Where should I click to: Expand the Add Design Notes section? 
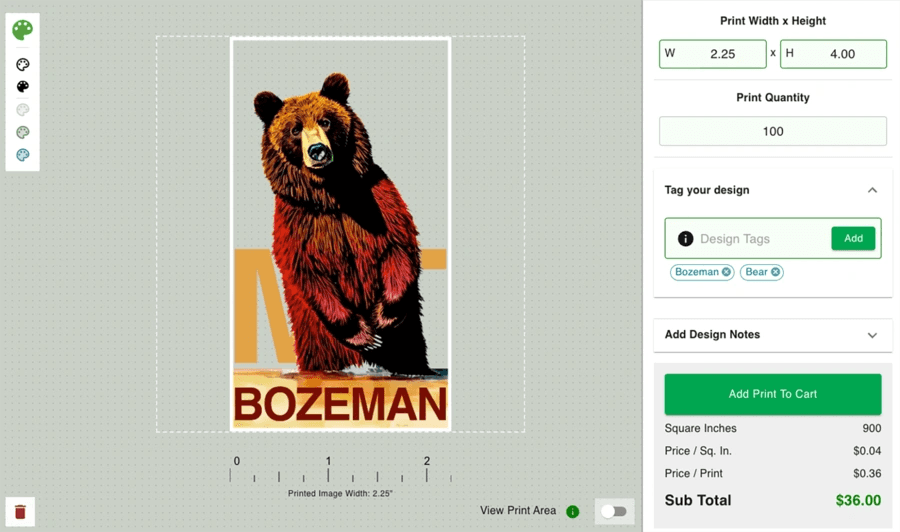(x=872, y=335)
